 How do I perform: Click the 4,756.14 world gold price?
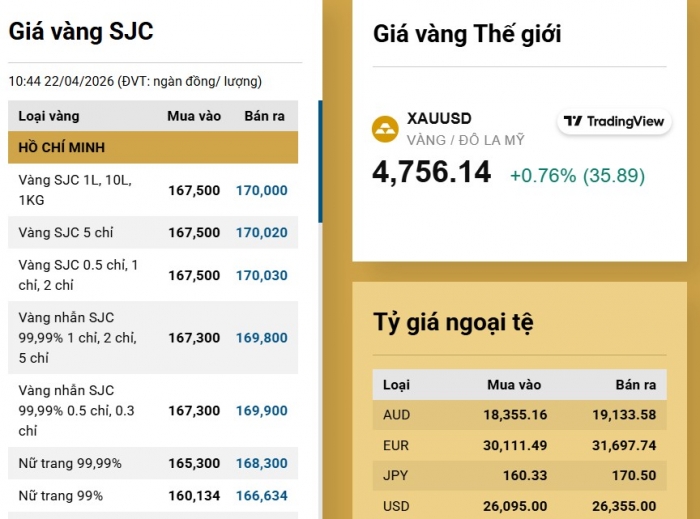click(432, 172)
